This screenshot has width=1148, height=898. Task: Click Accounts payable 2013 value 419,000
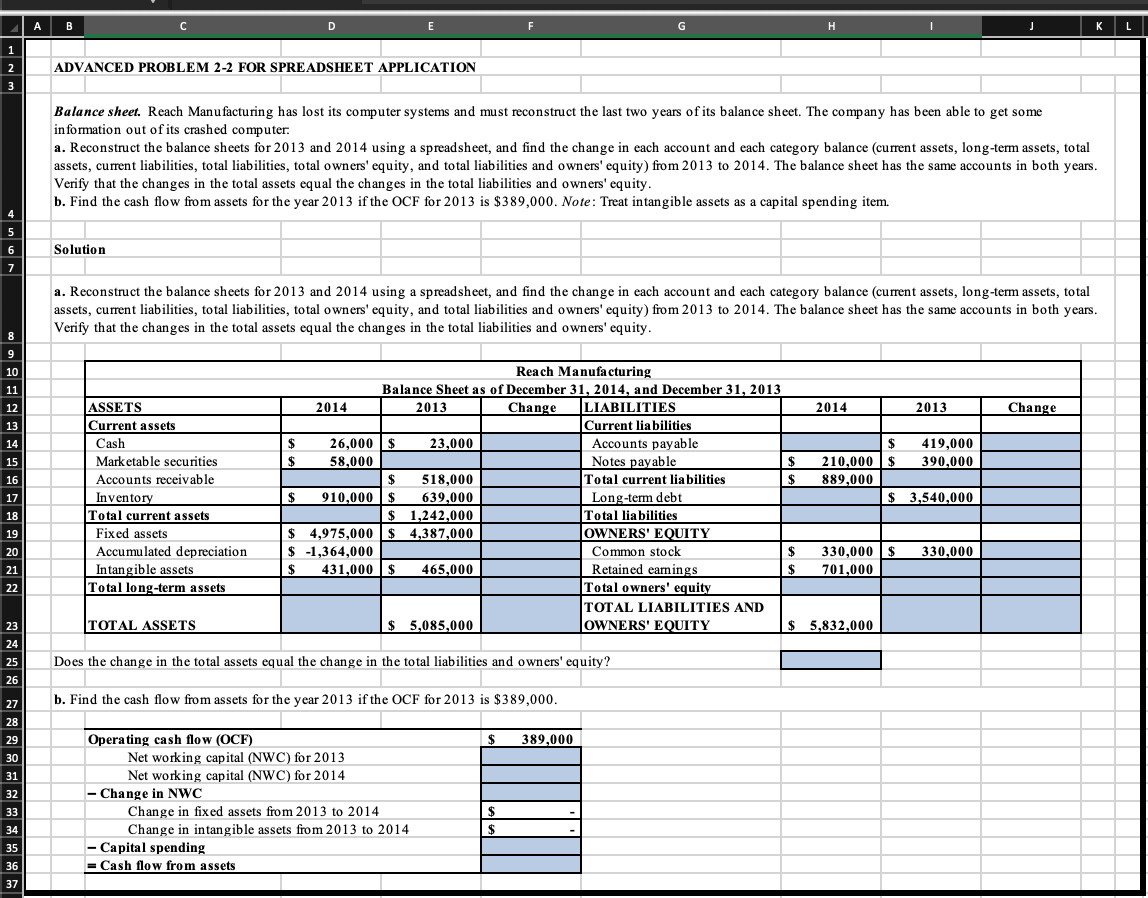[931, 444]
